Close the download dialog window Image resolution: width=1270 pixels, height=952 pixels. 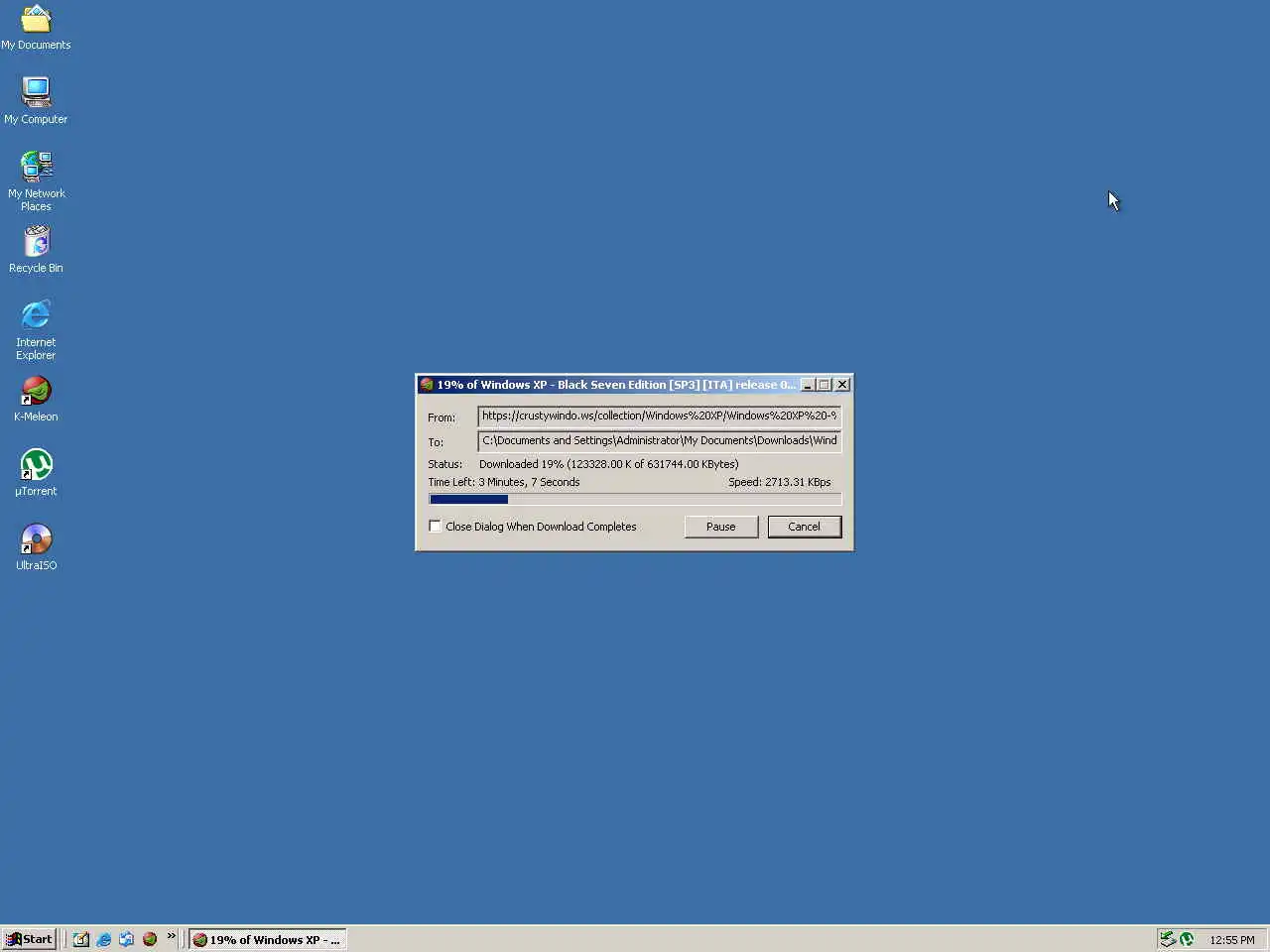pos(842,385)
